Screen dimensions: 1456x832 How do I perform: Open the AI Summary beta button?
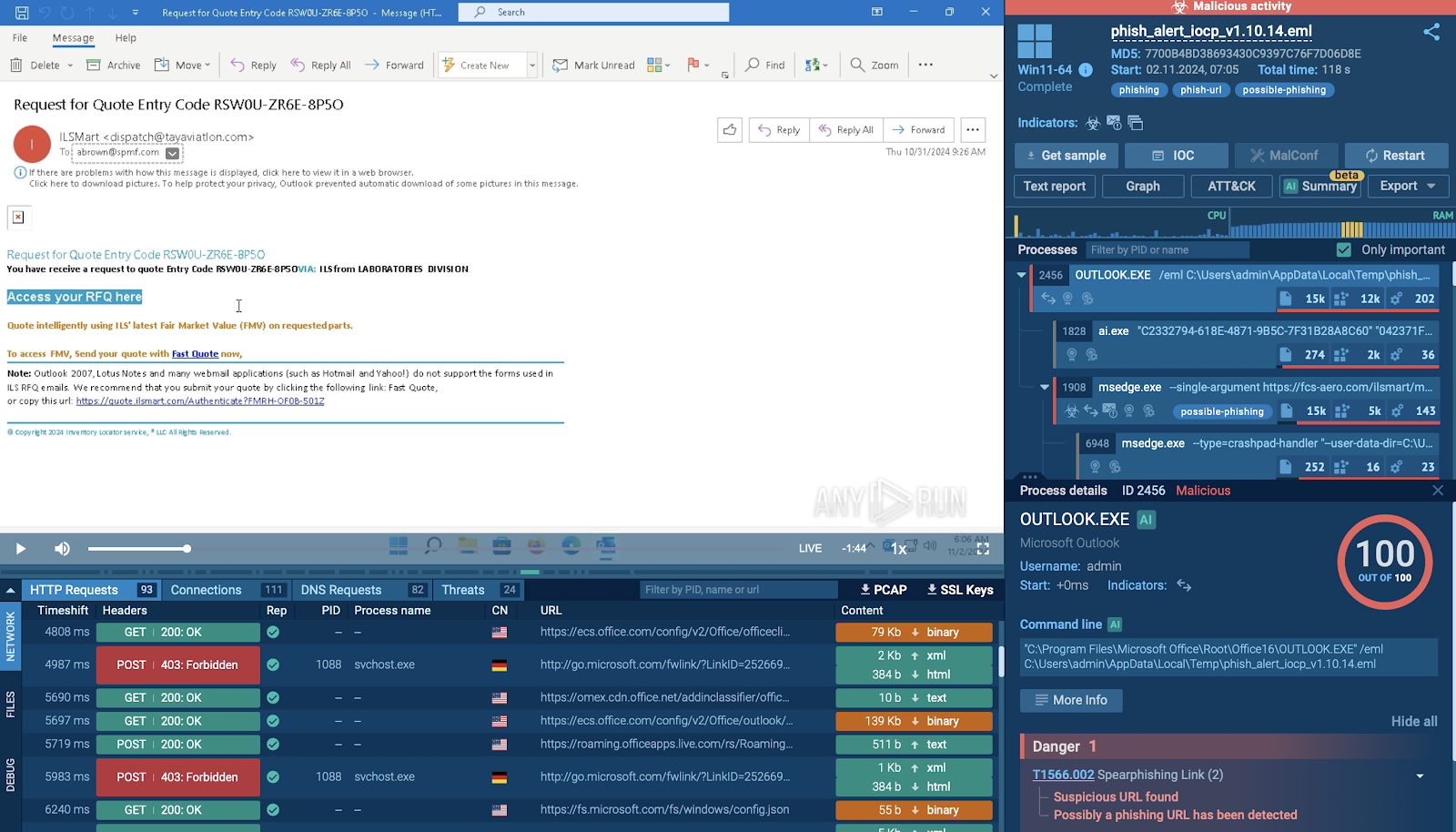coord(1319,186)
